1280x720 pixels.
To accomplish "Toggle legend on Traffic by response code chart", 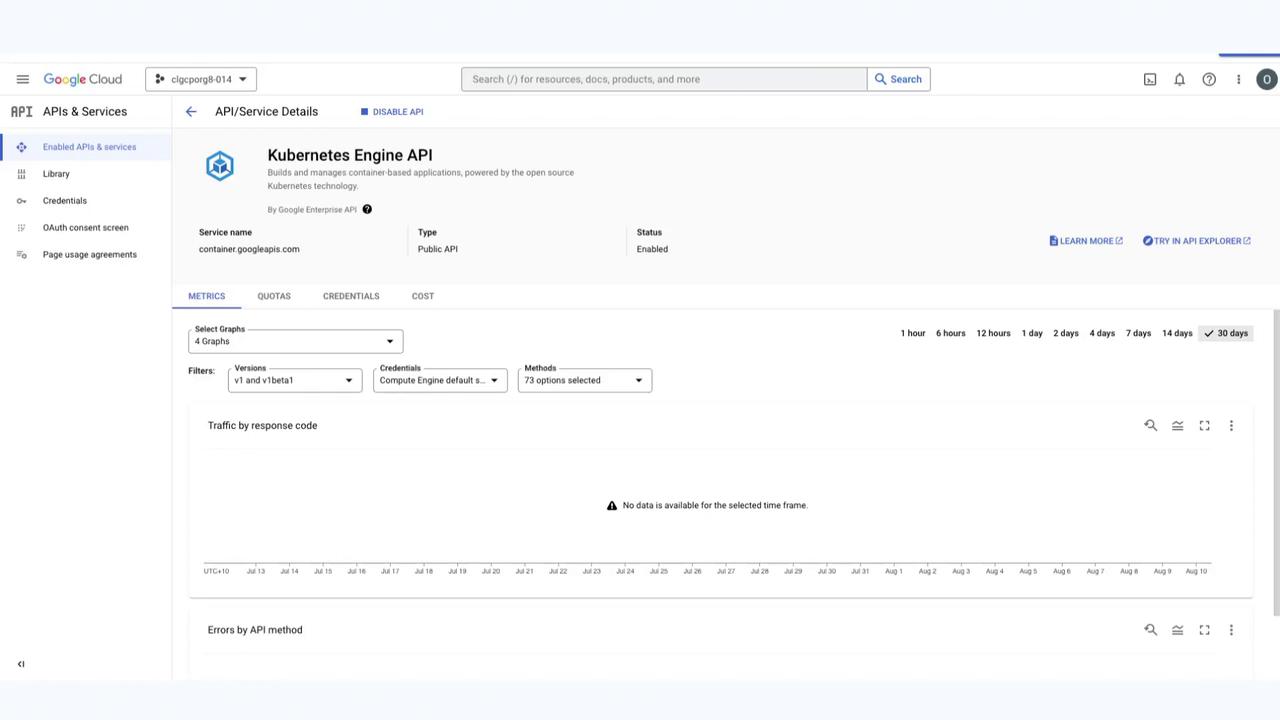I will [1177, 426].
